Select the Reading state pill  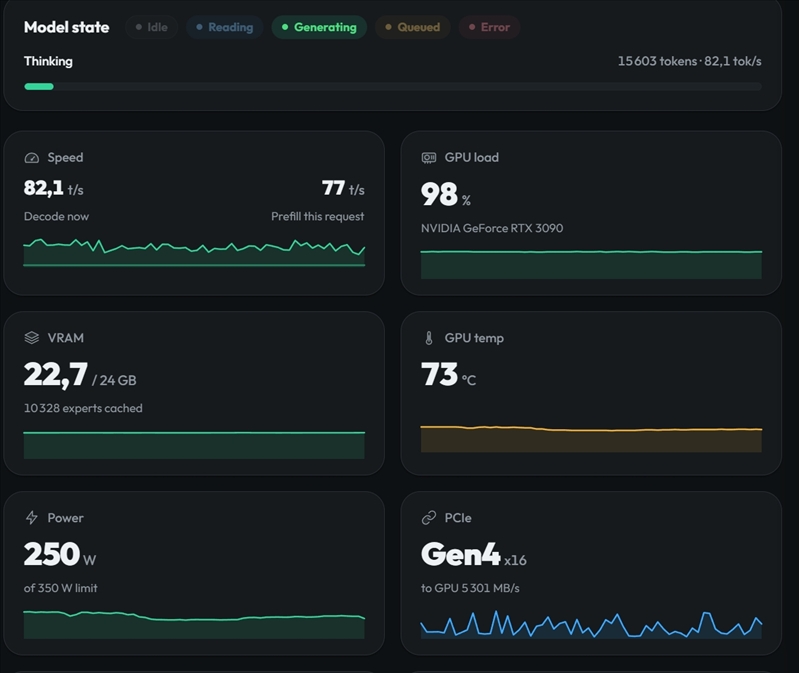click(x=225, y=27)
